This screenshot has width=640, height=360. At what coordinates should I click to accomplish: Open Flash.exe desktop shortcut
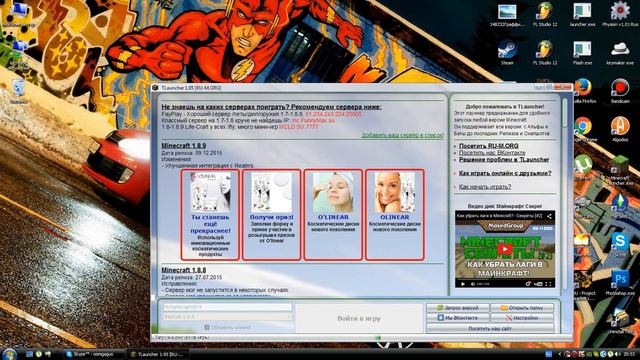click(x=582, y=52)
